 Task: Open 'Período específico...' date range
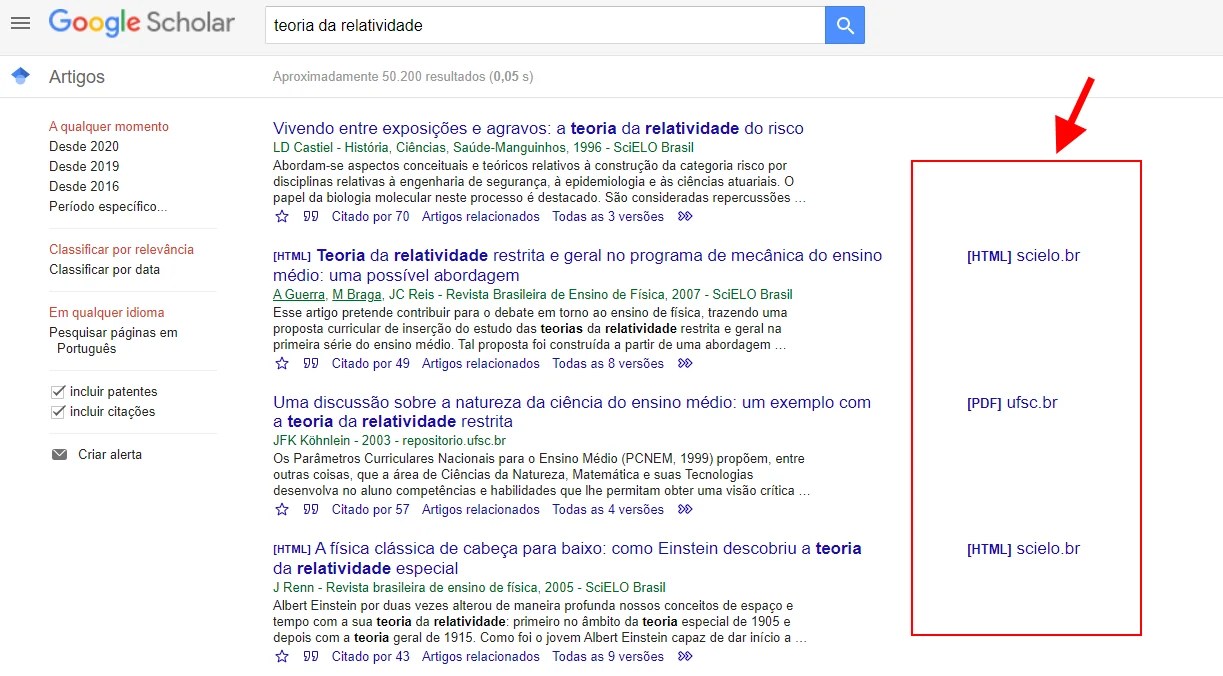(x=108, y=206)
